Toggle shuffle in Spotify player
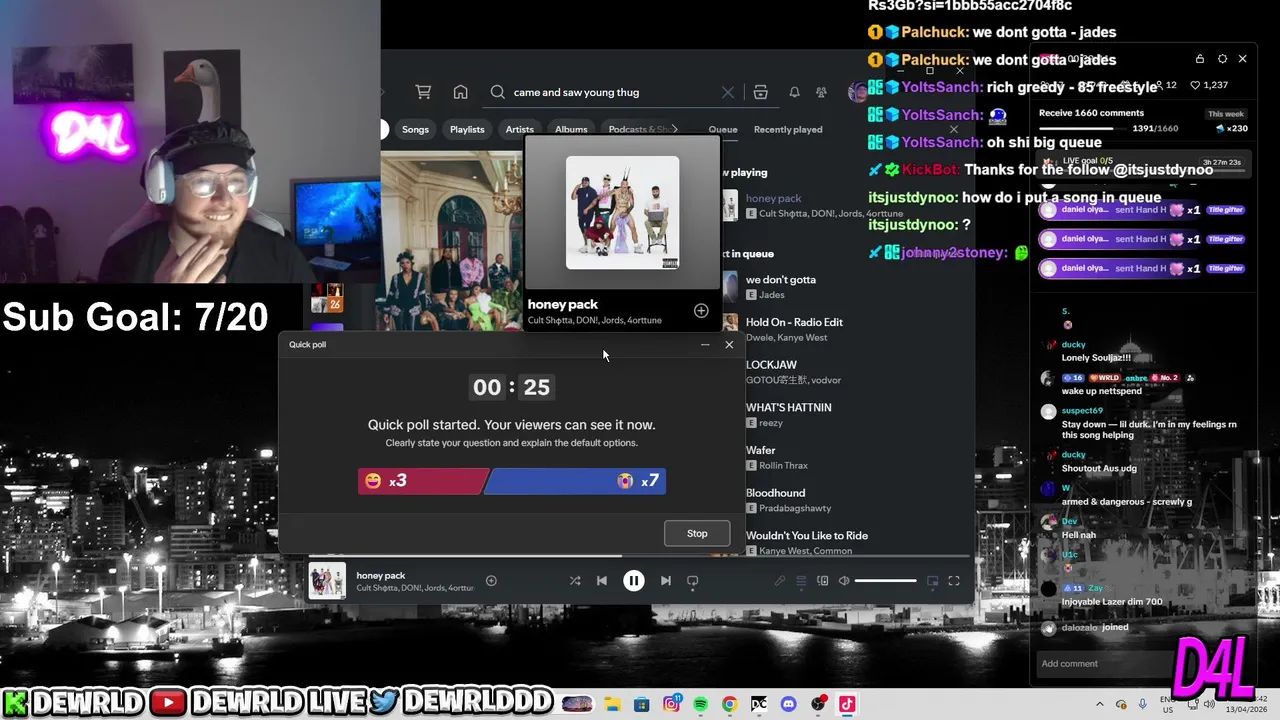1280x720 pixels. 575,581
